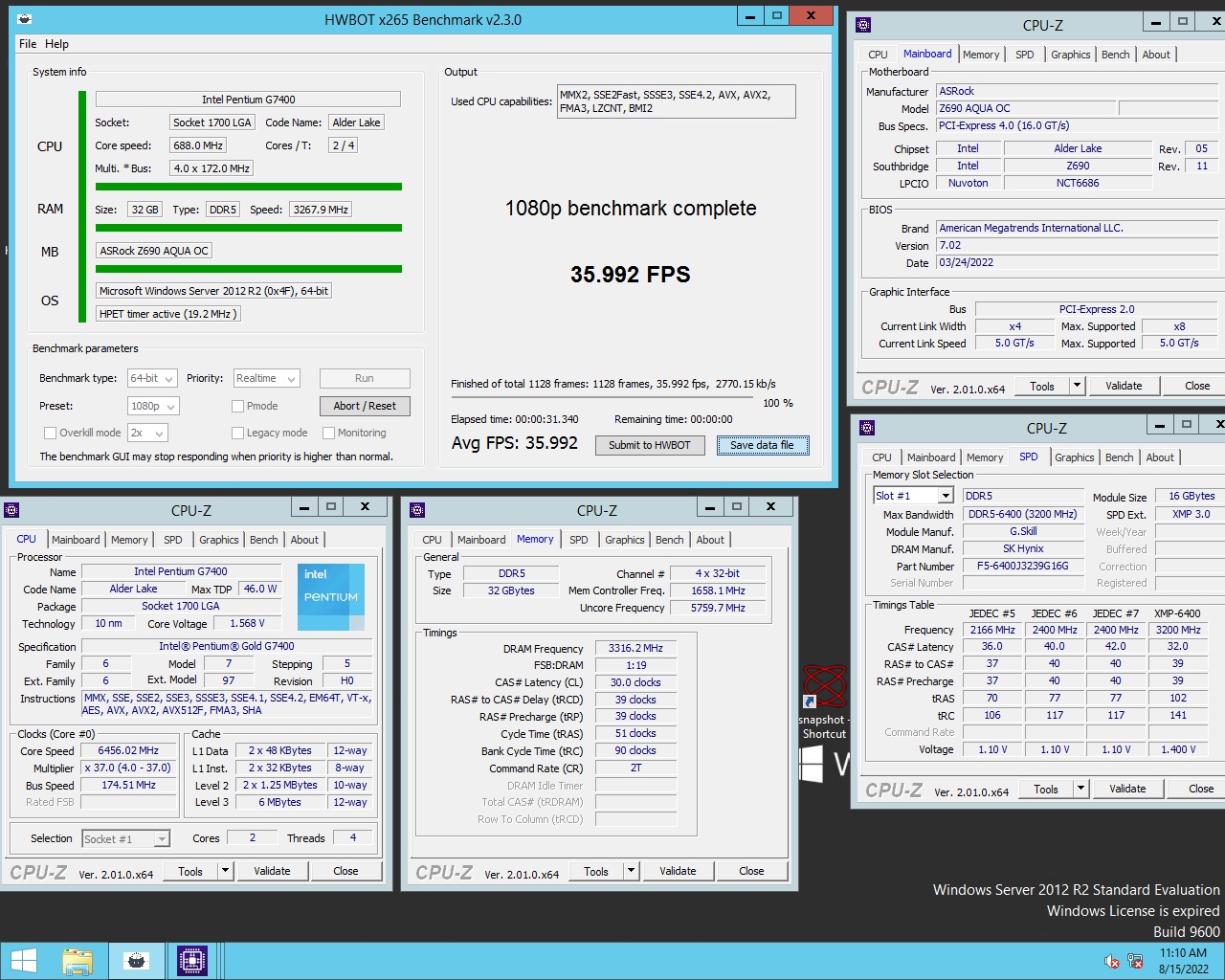The width and height of the screenshot is (1225, 980).
Task: Click the XMP-6400 timings column header
Action: click(1177, 613)
